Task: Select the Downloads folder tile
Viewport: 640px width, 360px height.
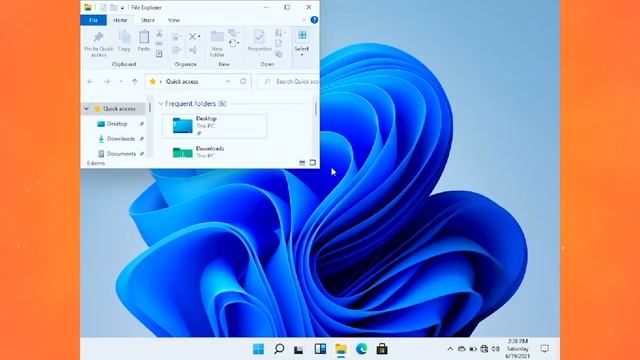Action: [x=215, y=151]
